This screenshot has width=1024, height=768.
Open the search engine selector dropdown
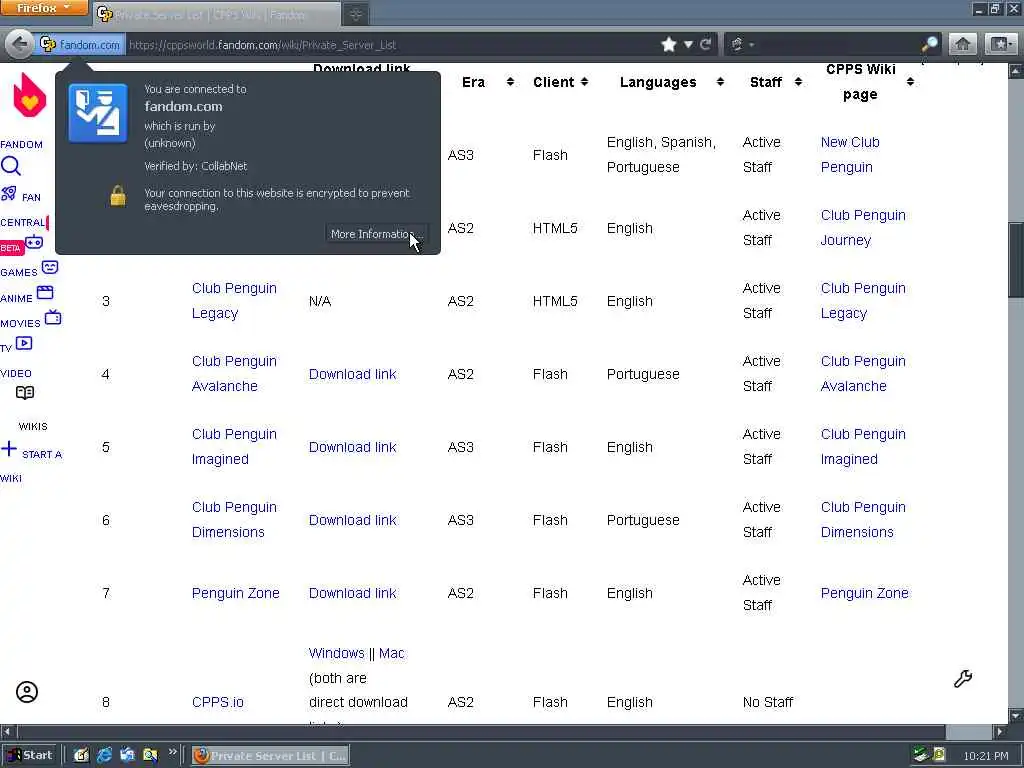click(x=743, y=44)
